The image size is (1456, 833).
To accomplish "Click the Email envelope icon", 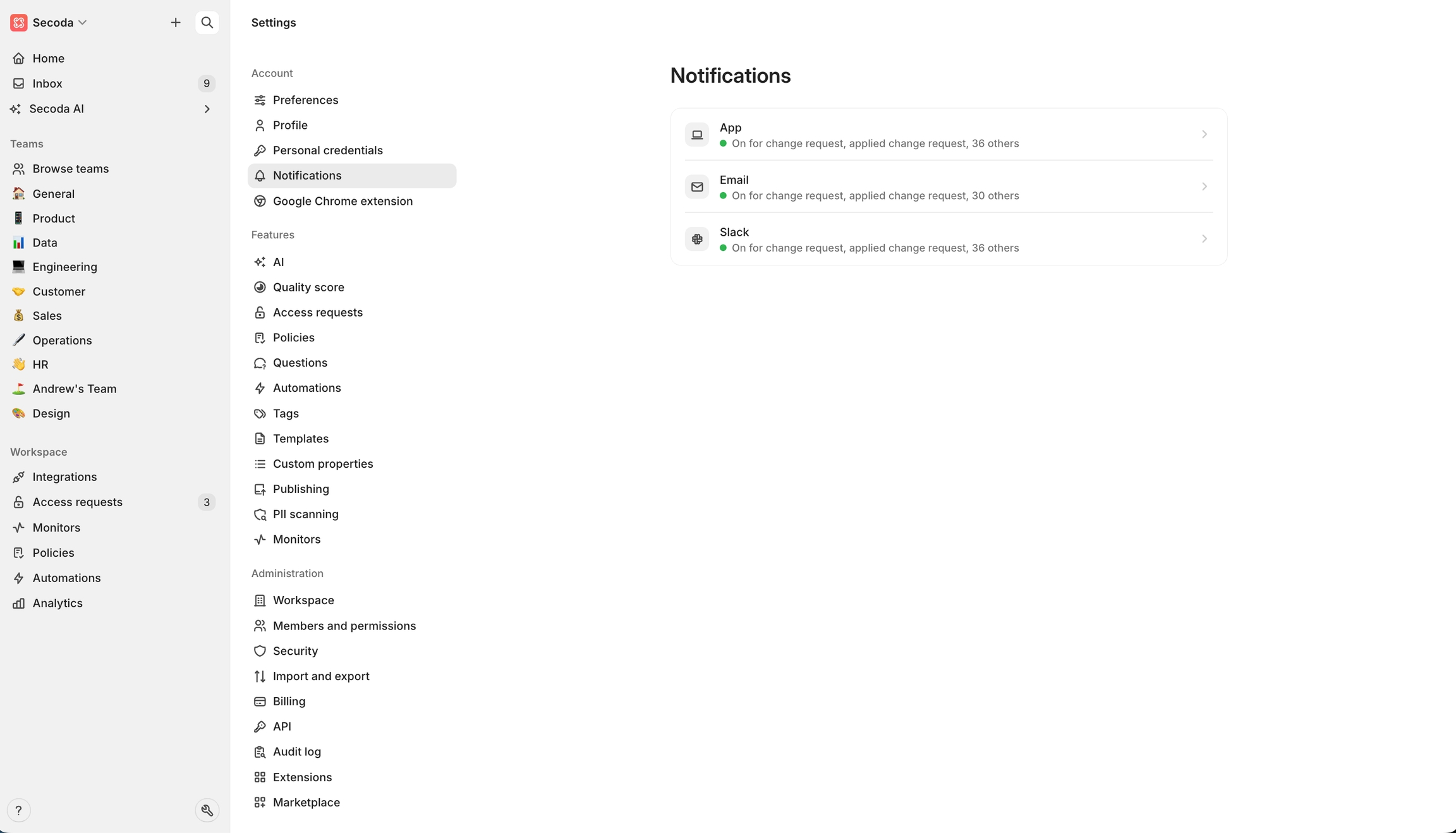I will [697, 187].
